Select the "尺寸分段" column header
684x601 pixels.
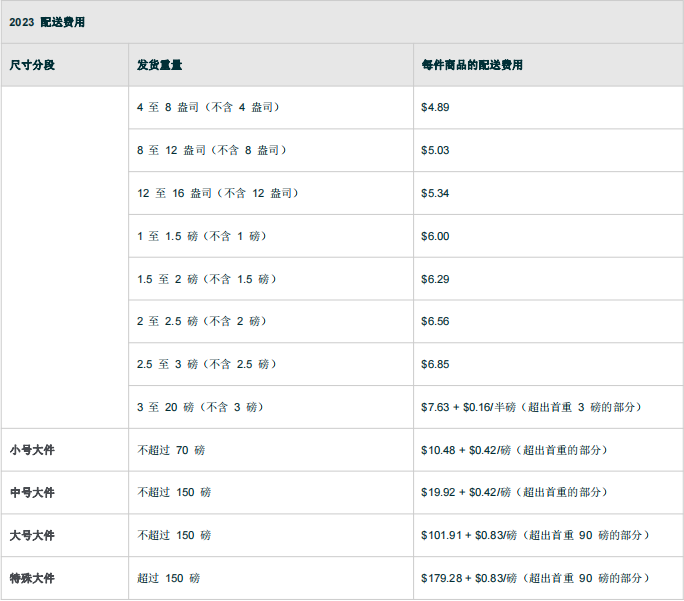coord(32,65)
